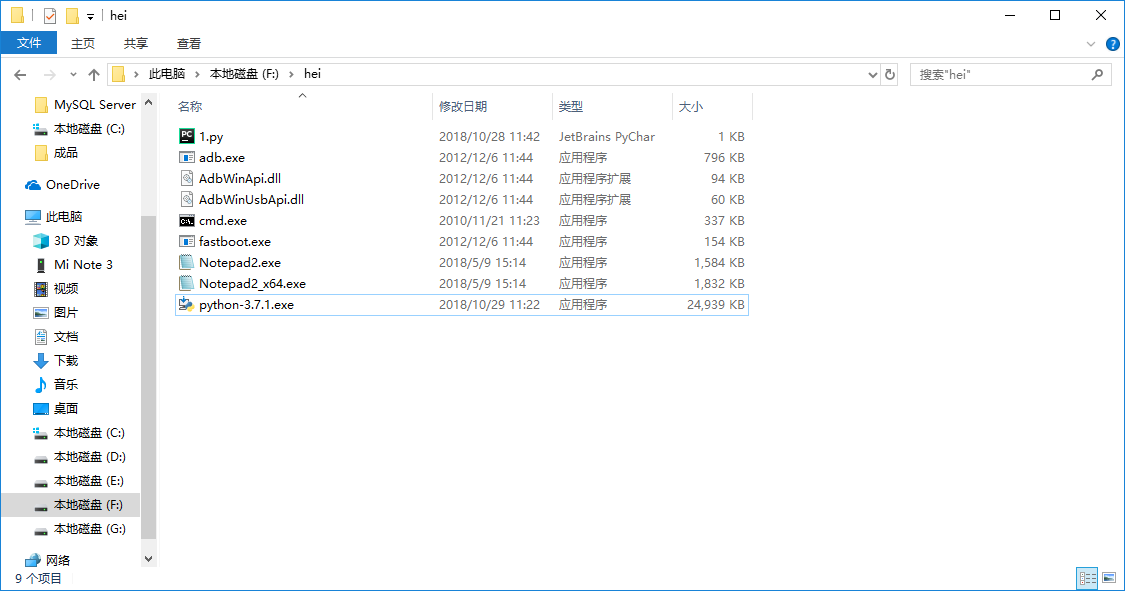Open the 文件 file menu

(29, 43)
